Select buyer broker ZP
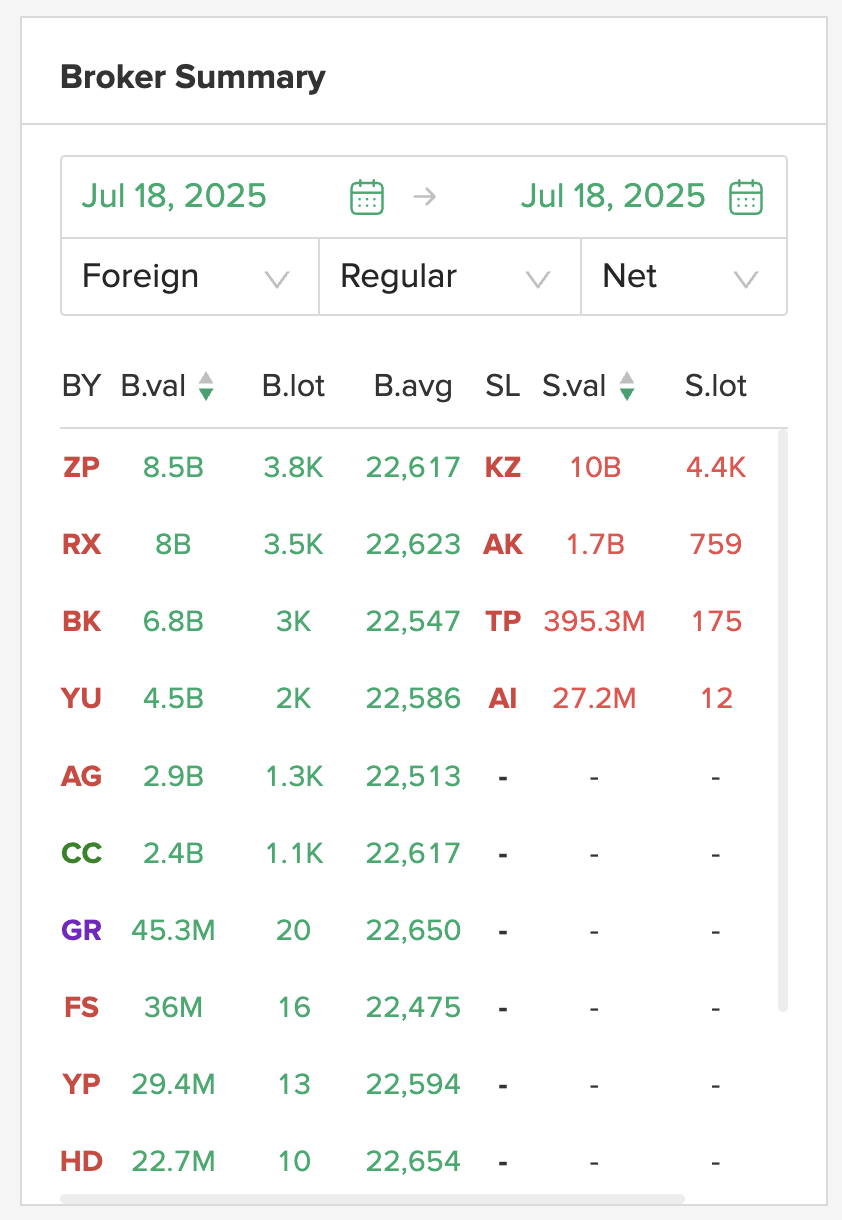 pyautogui.click(x=82, y=467)
